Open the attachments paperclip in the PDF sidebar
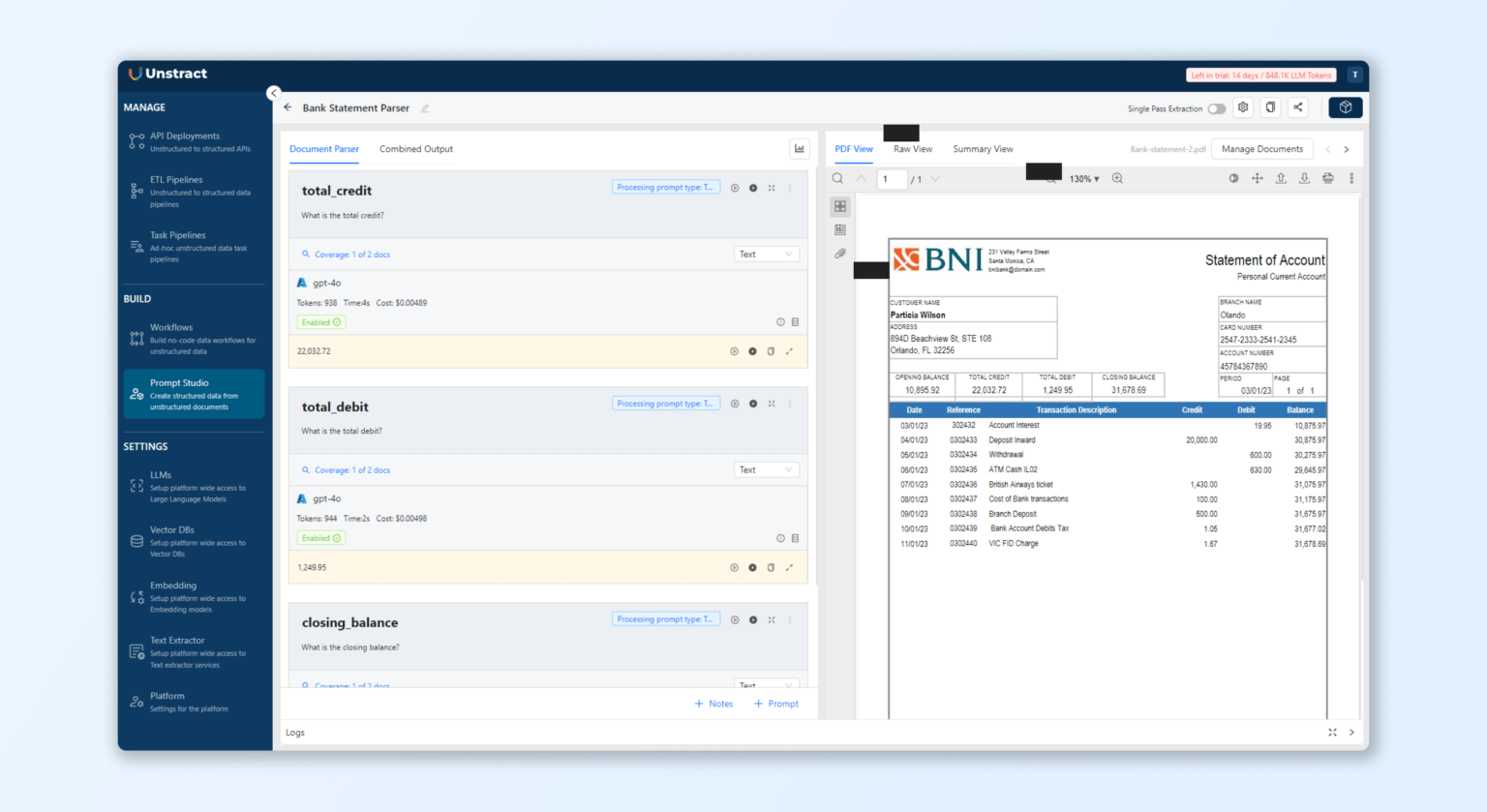Viewport: 1487px width, 812px height. [840, 254]
